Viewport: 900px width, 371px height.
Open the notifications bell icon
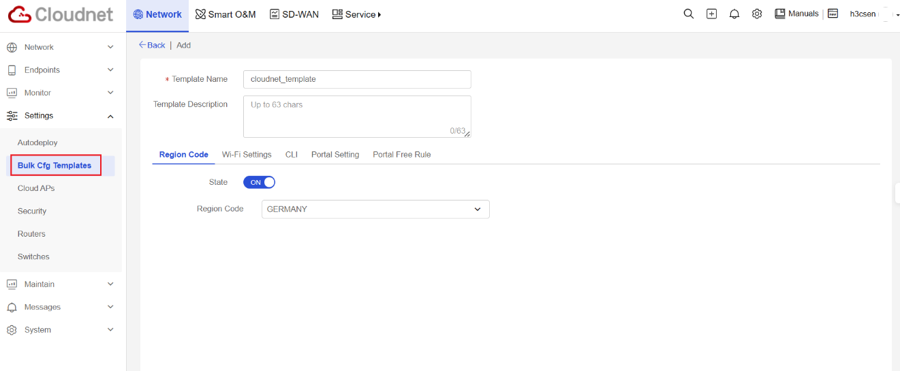[x=734, y=14]
